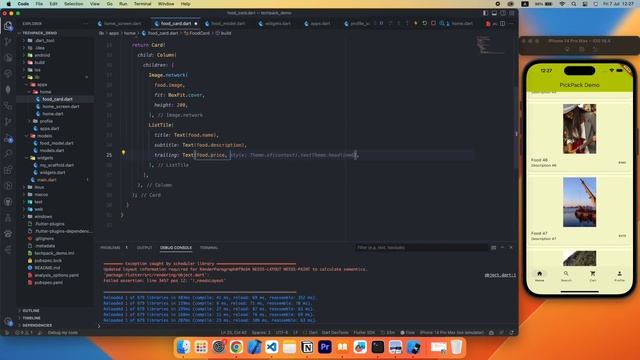Pause the debug session in the debug toolbar
The image size is (640, 360).
382,23
